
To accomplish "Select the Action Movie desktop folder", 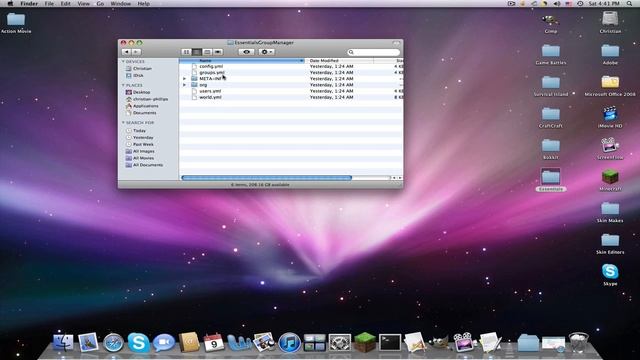I will pos(16,23).
